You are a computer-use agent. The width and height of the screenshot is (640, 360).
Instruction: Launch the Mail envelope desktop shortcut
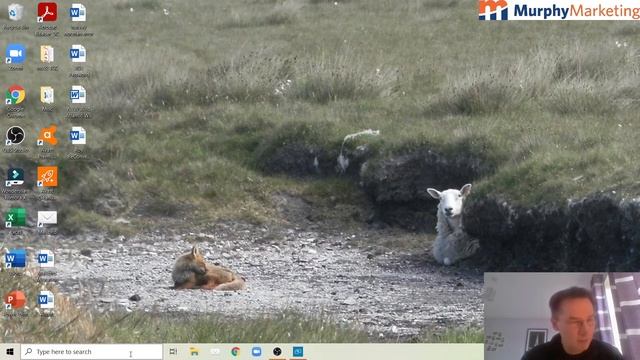tap(47, 218)
